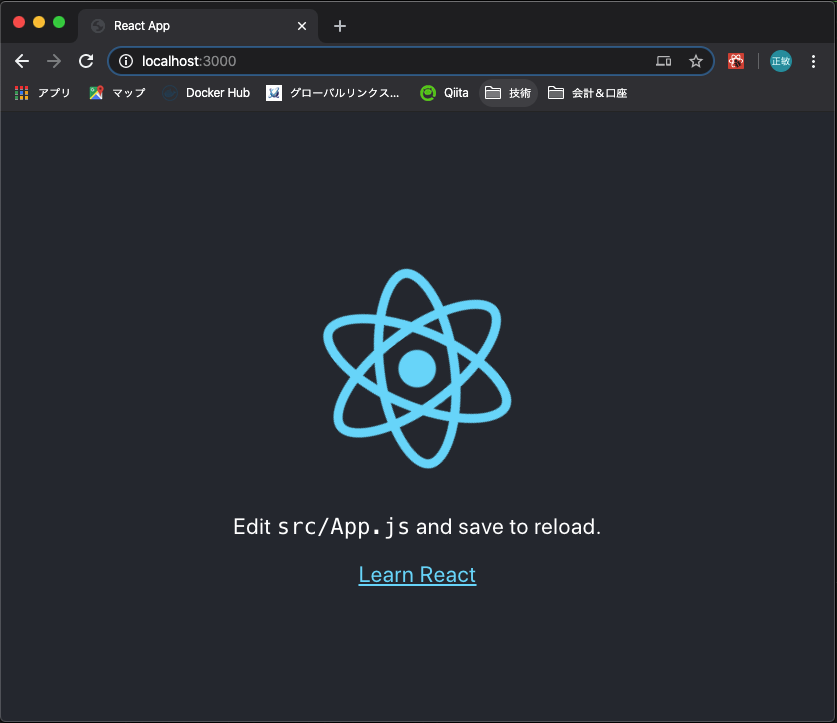The image size is (837, 723).
Task: Close window with red button
Action: click(x=19, y=22)
